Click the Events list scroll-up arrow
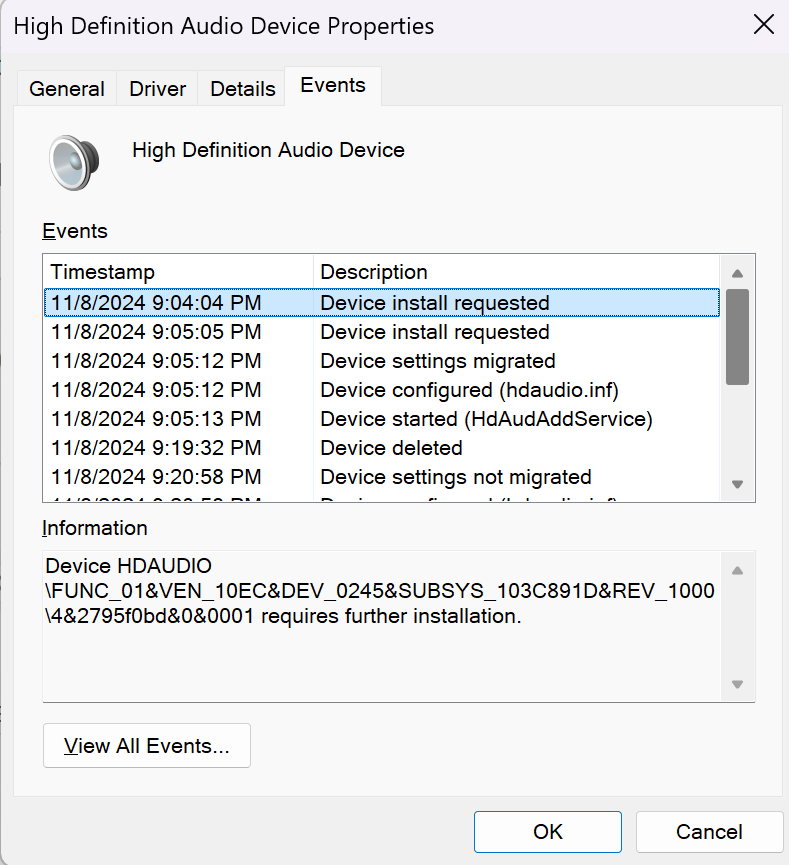The width and height of the screenshot is (789, 865). click(737, 272)
